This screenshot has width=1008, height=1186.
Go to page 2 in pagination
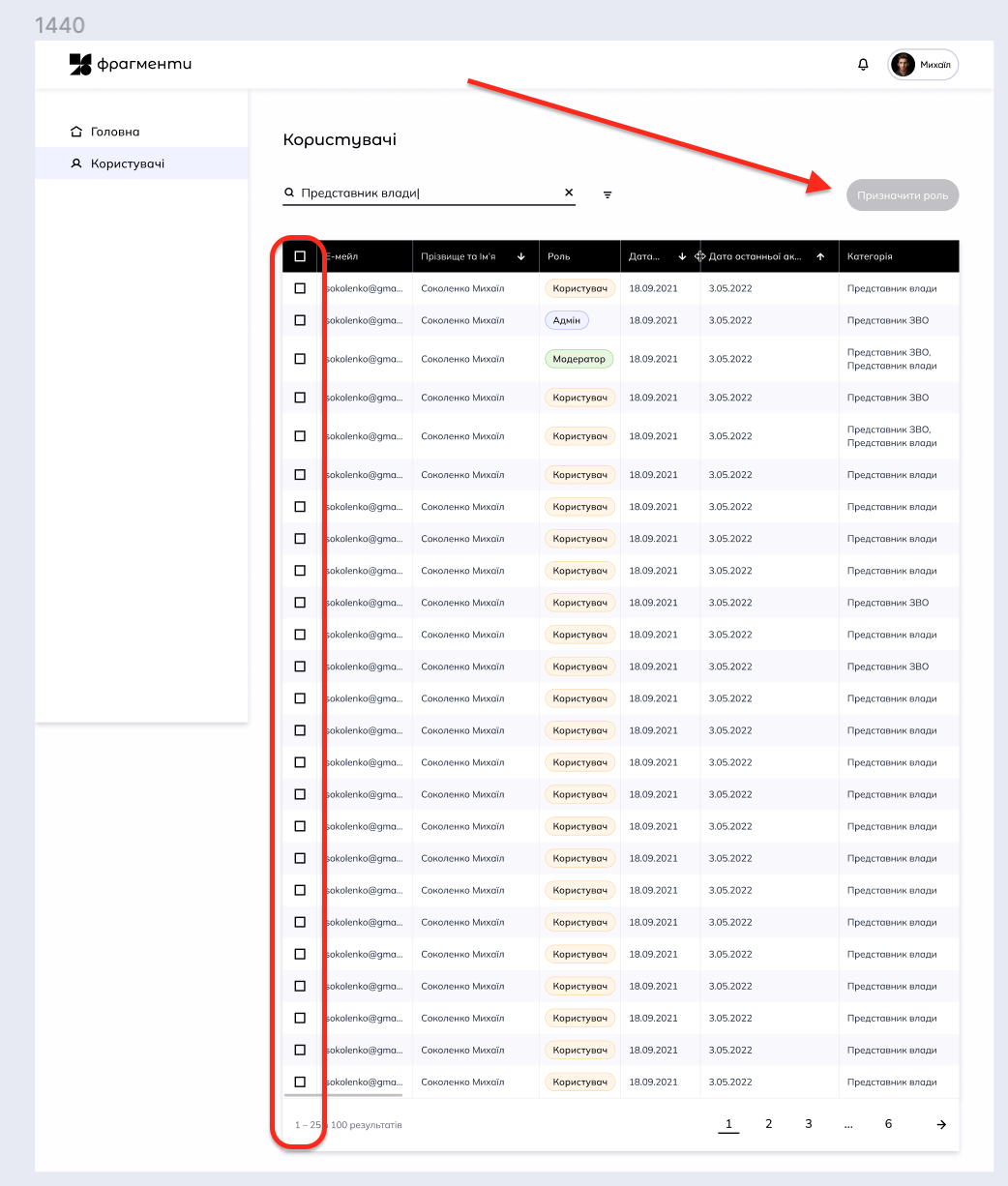(x=768, y=1124)
